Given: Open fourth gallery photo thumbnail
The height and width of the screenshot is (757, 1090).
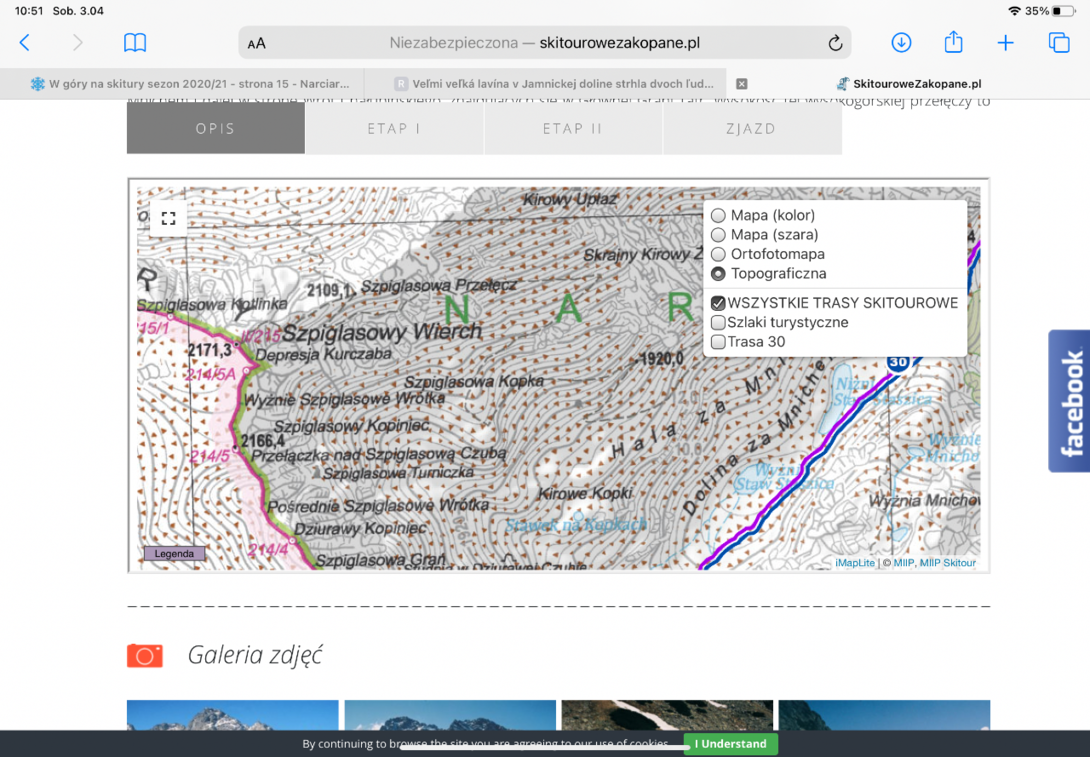Looking at the screenshot, I should [x=884, y=715].
